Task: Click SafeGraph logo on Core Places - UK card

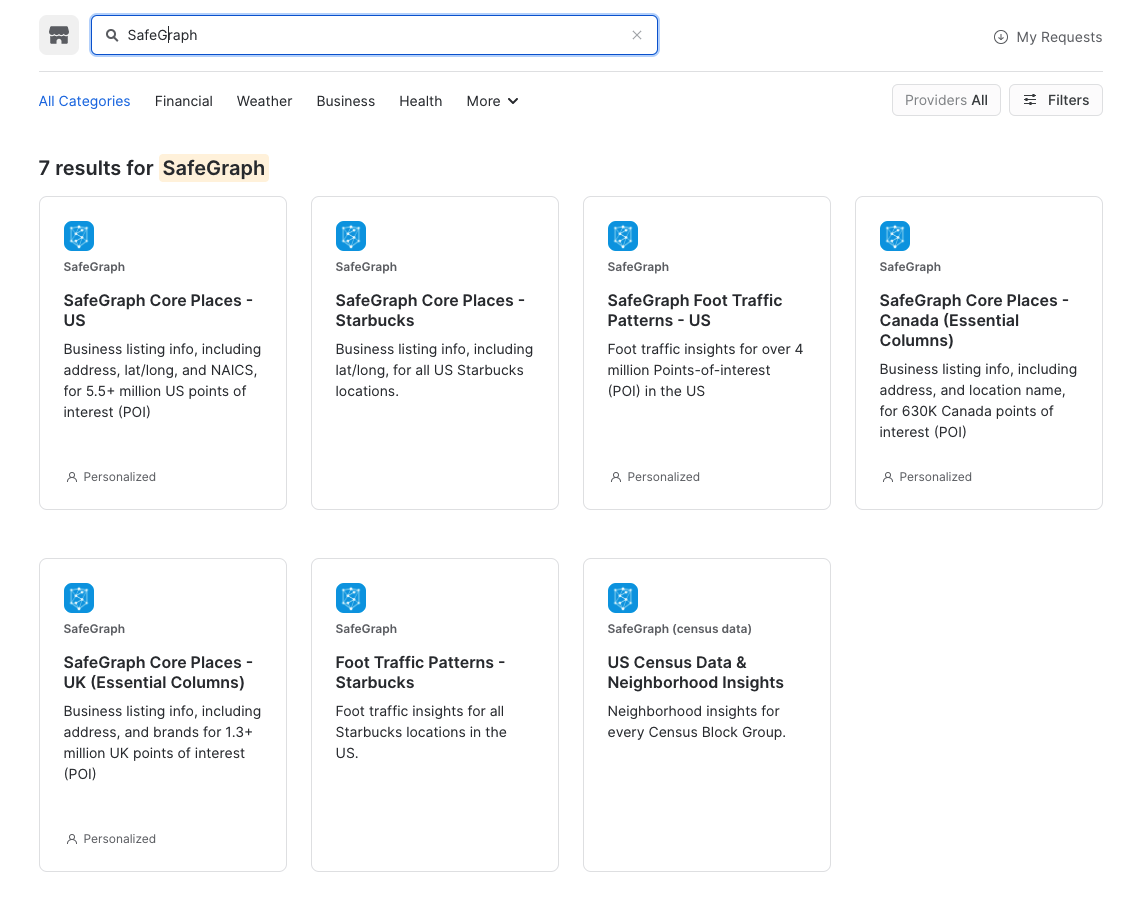Action: tap(79, 598)
